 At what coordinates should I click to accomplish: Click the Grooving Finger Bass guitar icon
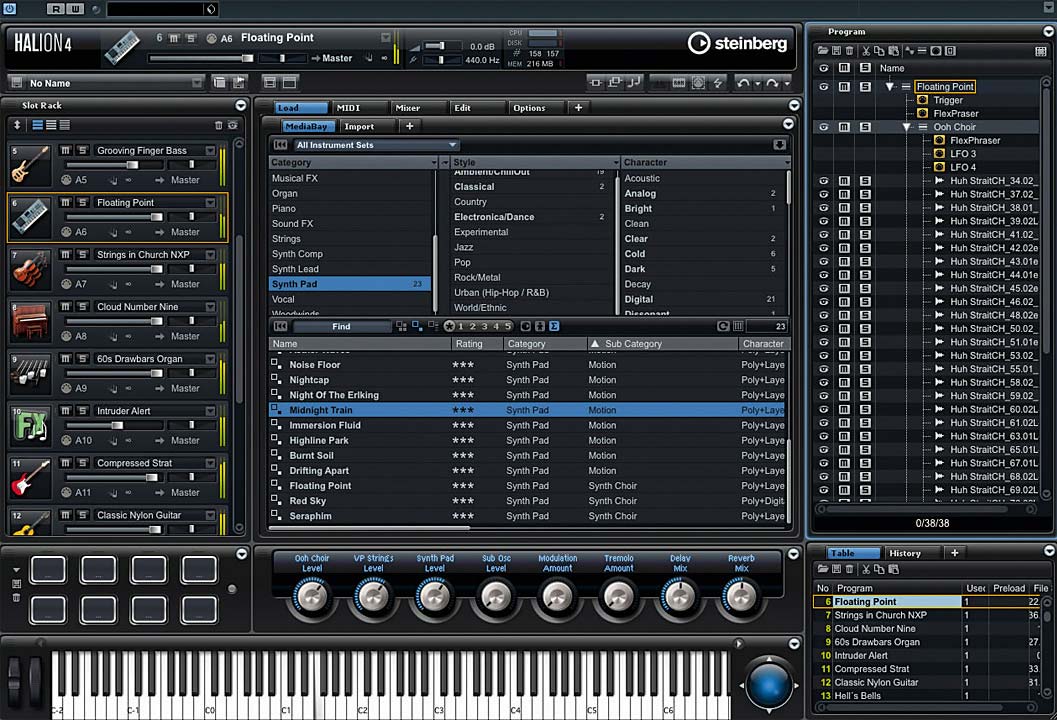pos(30,165)
